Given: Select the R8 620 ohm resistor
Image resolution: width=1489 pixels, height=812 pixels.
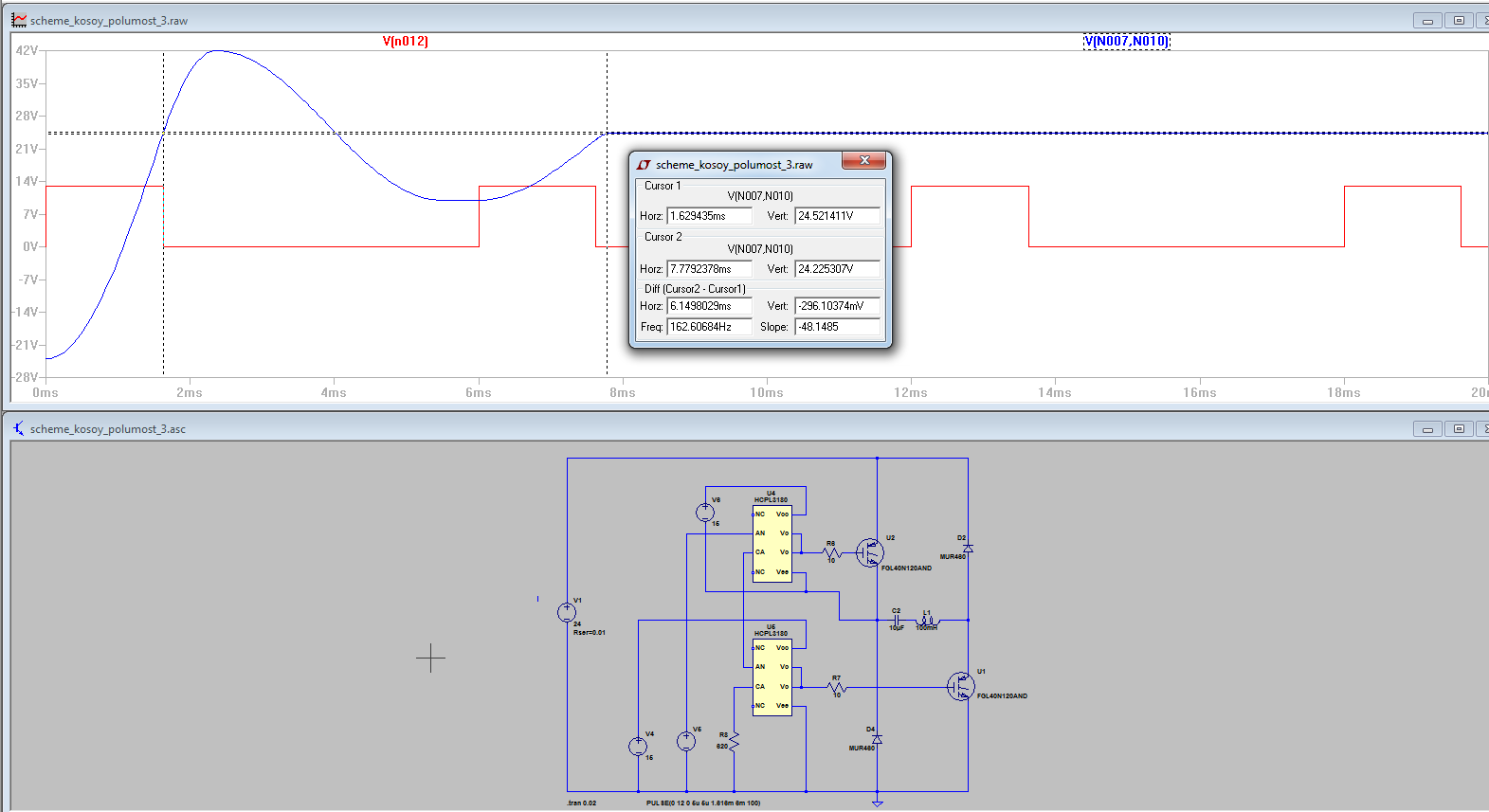Looking at the screenshot, I should (734, 742).
